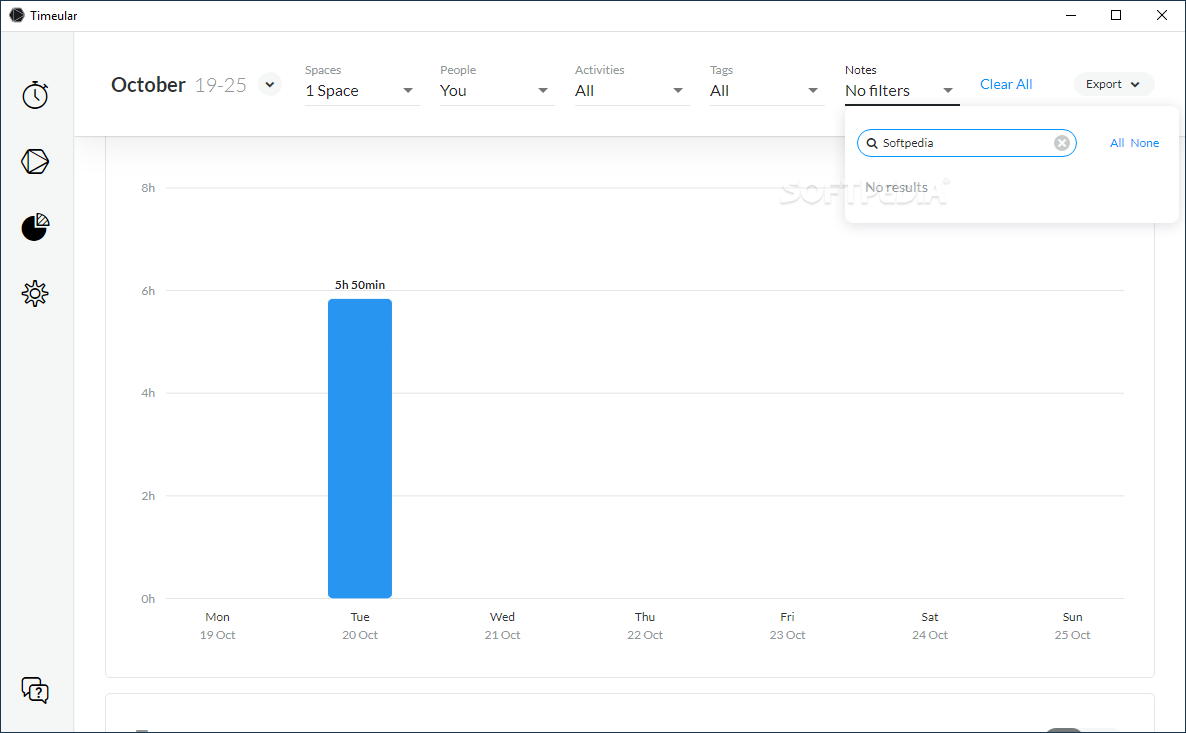Open the Spaces dropdown showing 1 Space
Viewport: 1186px width, 733px height.
(x=362, y=91)
